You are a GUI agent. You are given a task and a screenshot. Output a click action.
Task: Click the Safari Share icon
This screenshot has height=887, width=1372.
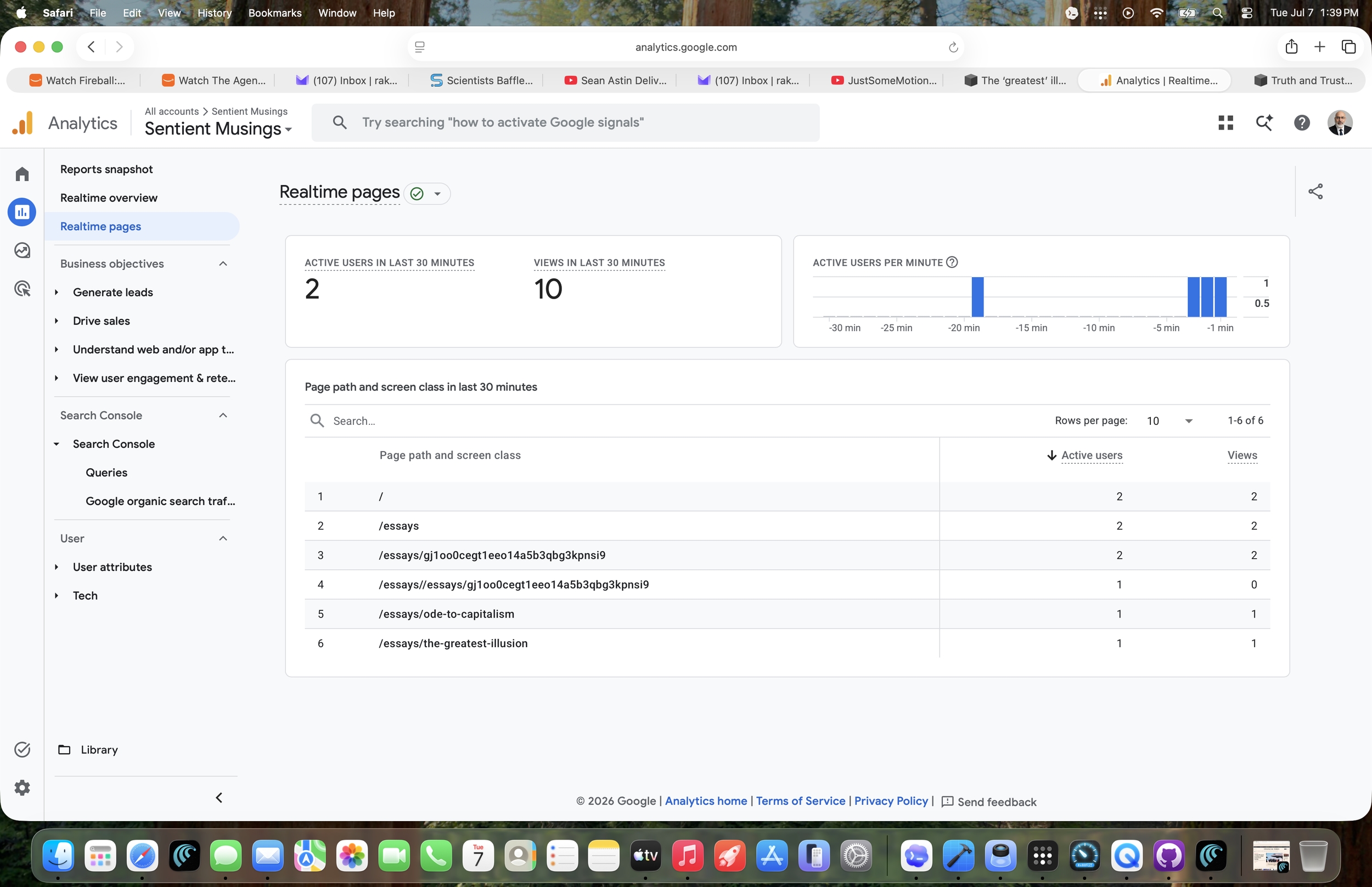coord(1291,47)
